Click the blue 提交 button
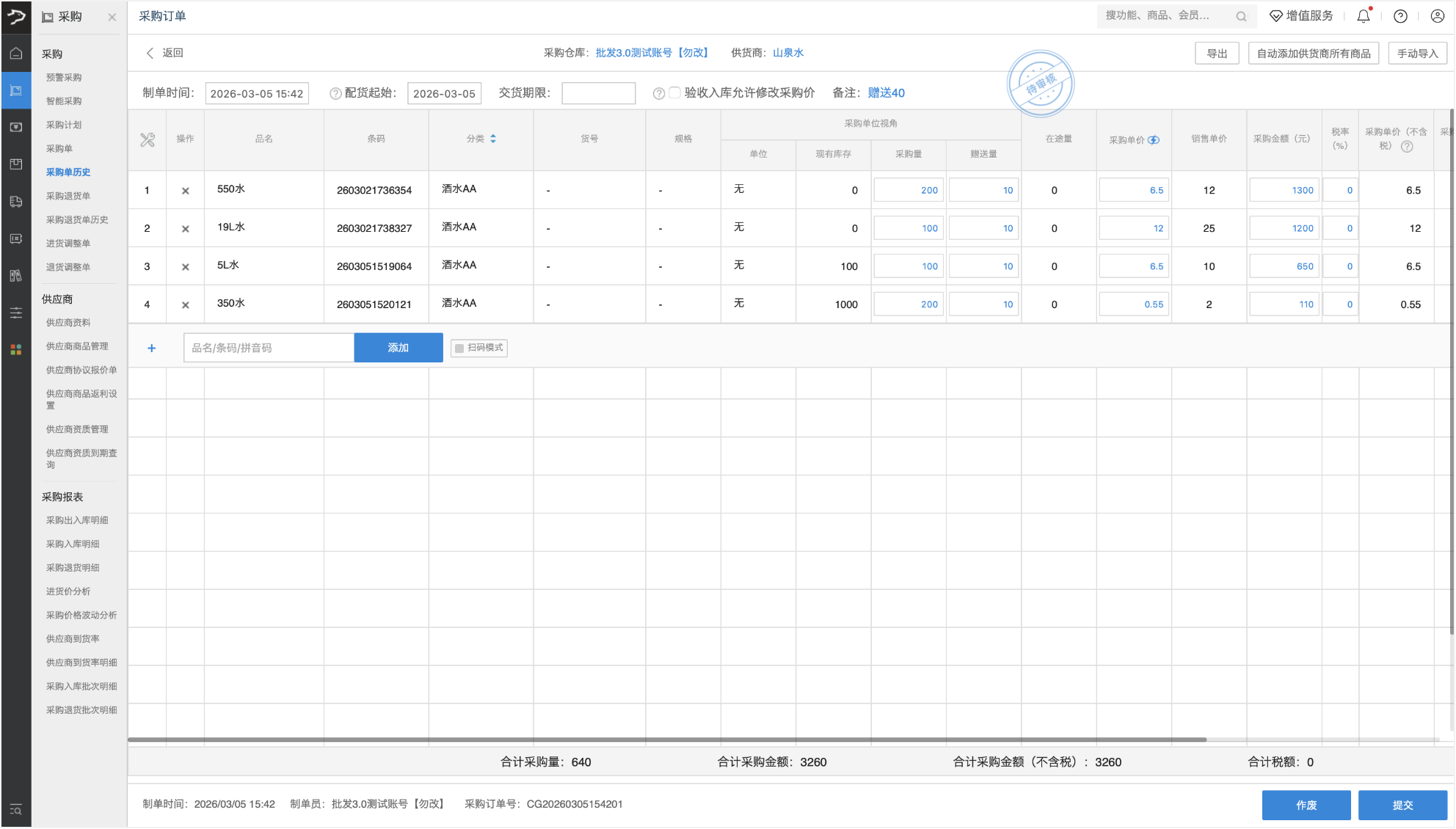This screenshot has height=829, width=1456. [x=1402, y=805]
